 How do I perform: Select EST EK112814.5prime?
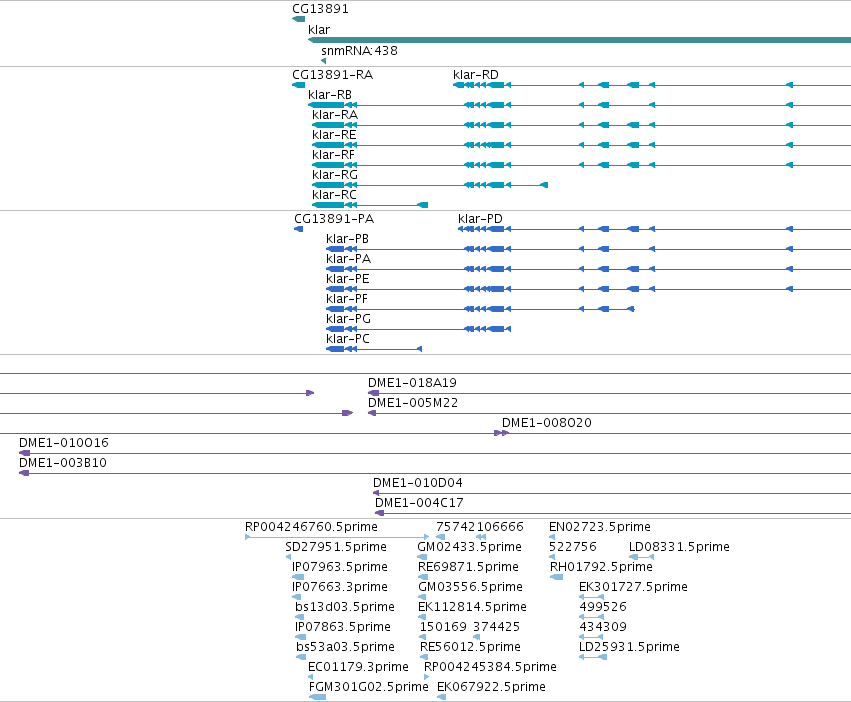pyautogui.click(x=472, y=607)
